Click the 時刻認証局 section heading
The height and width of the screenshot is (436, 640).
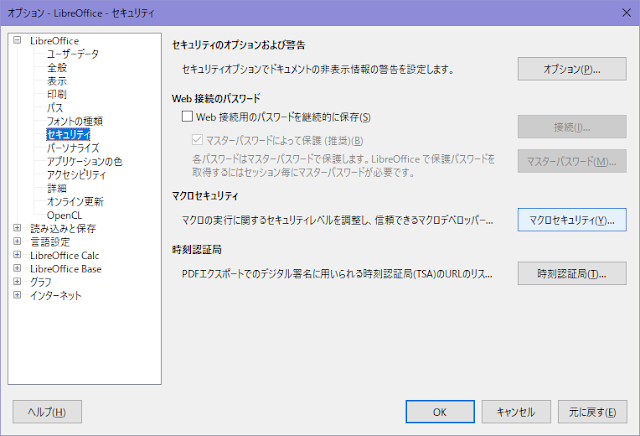[x=197, y=249]
